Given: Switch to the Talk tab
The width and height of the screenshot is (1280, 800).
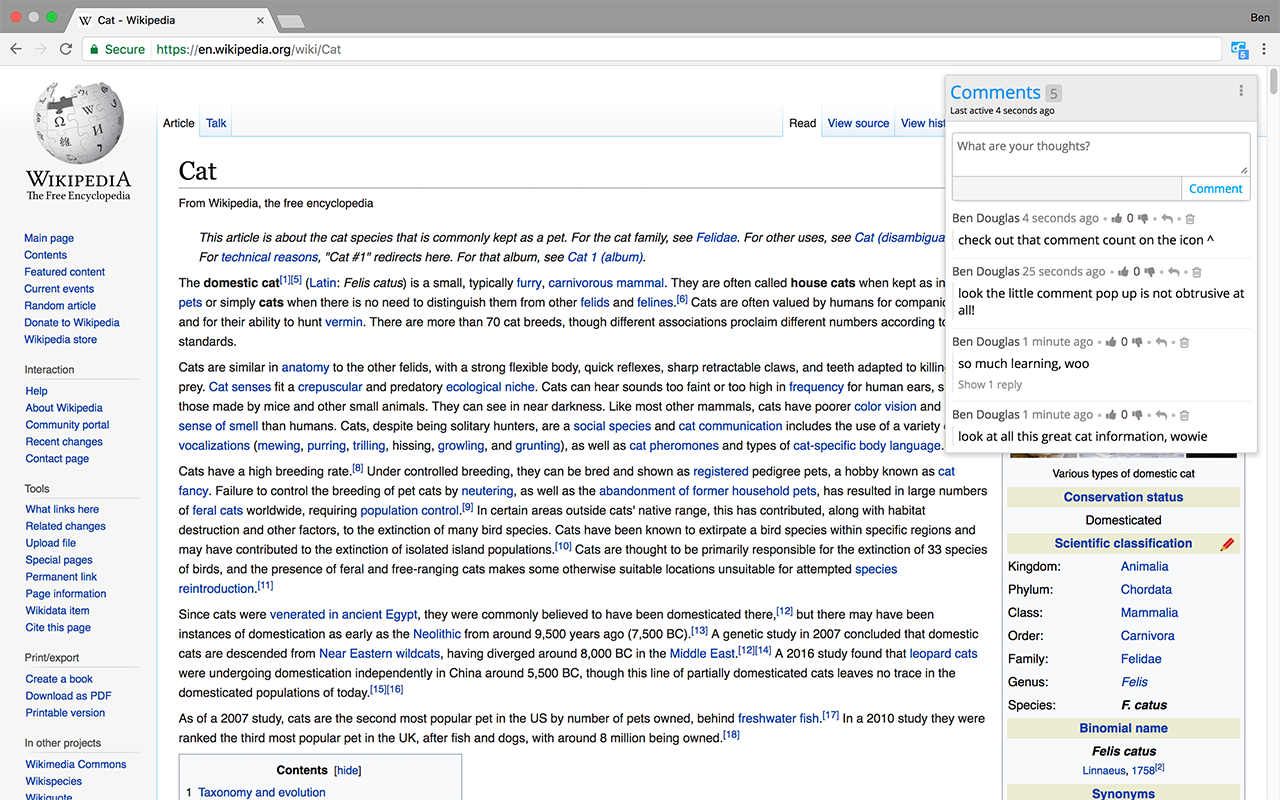Looking at the screenshot, I should click(x=216, y=123).
